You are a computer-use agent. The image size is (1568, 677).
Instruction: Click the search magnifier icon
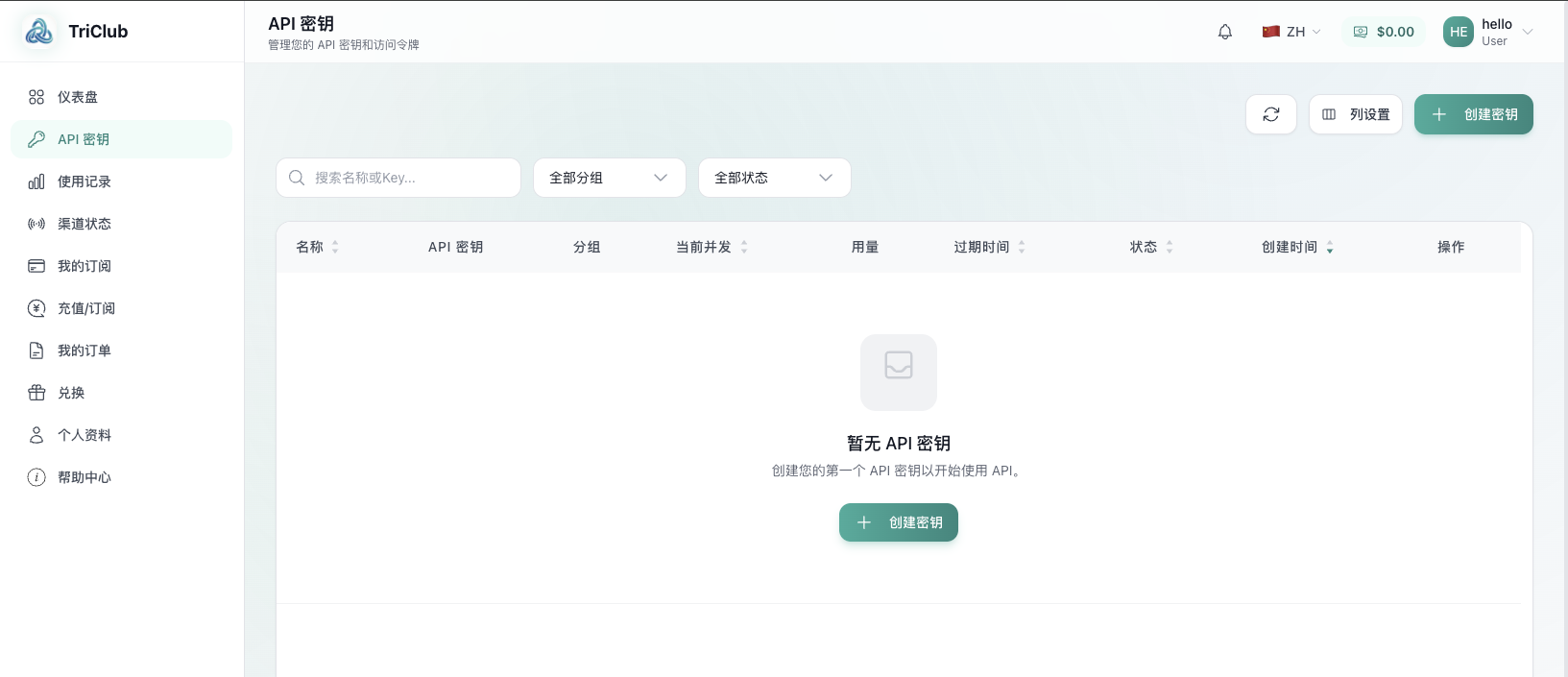pos(297,178)
